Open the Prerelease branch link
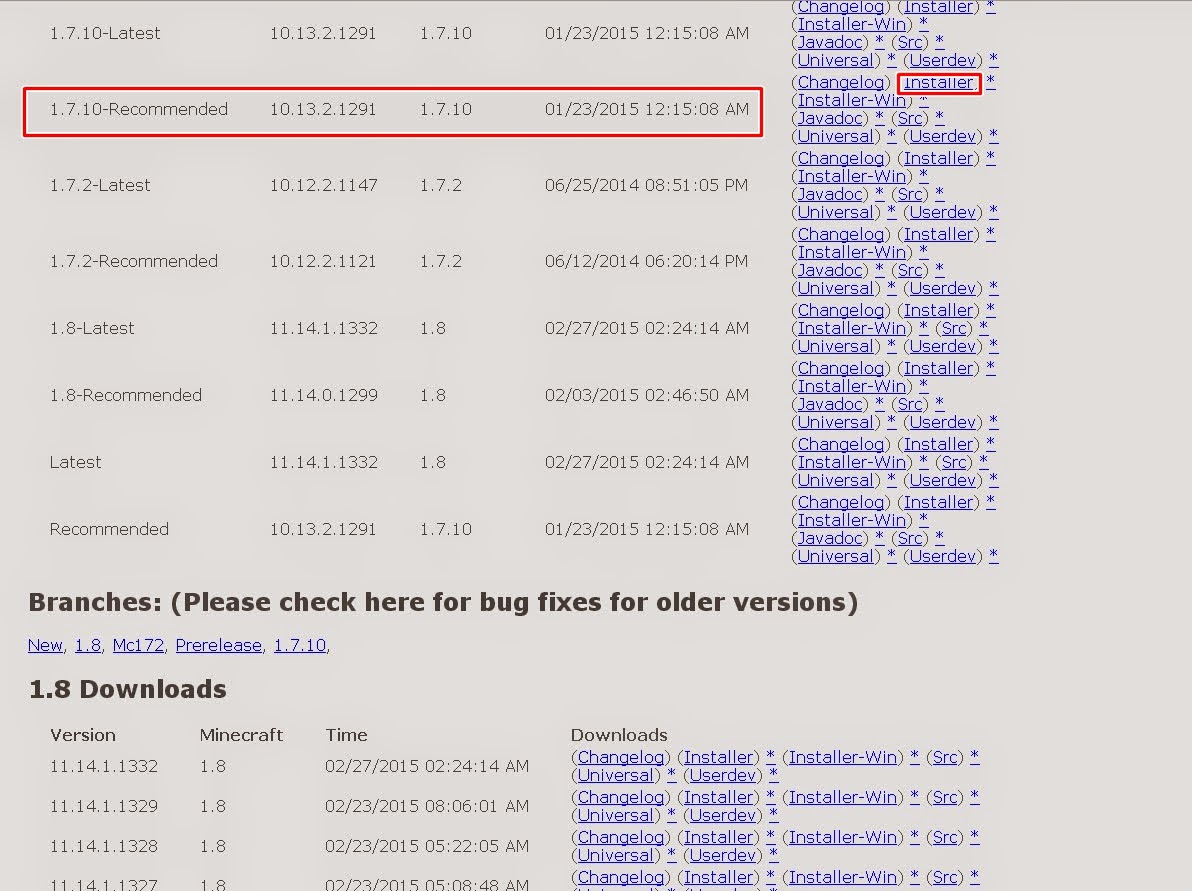 218,645
